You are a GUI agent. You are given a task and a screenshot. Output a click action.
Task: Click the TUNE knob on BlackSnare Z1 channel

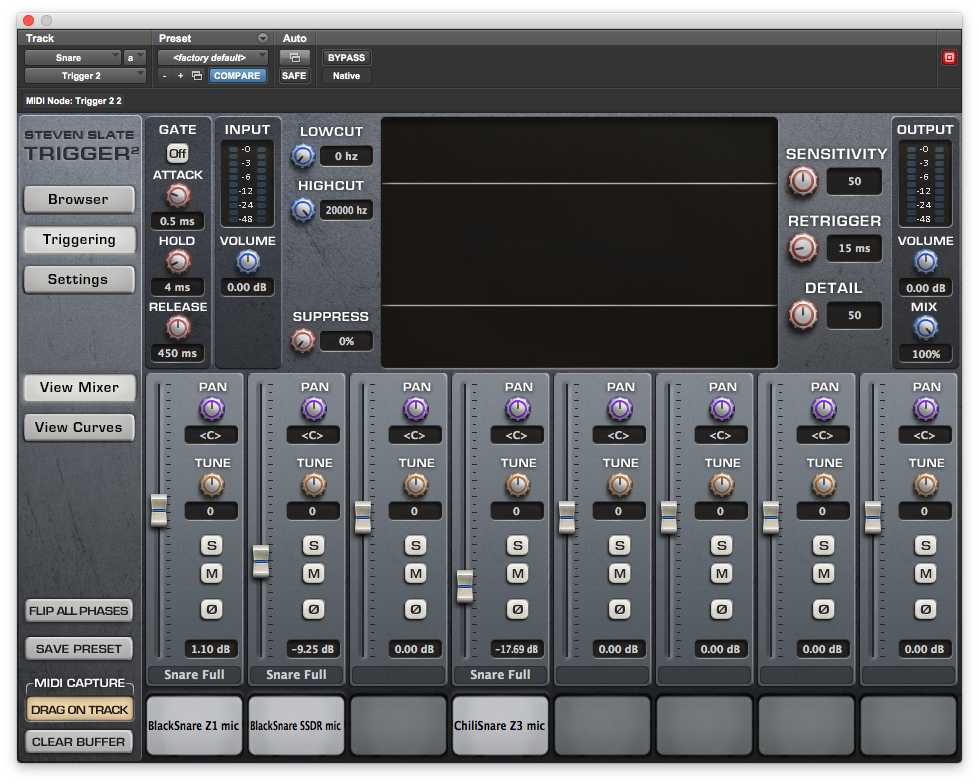(212, 485)
